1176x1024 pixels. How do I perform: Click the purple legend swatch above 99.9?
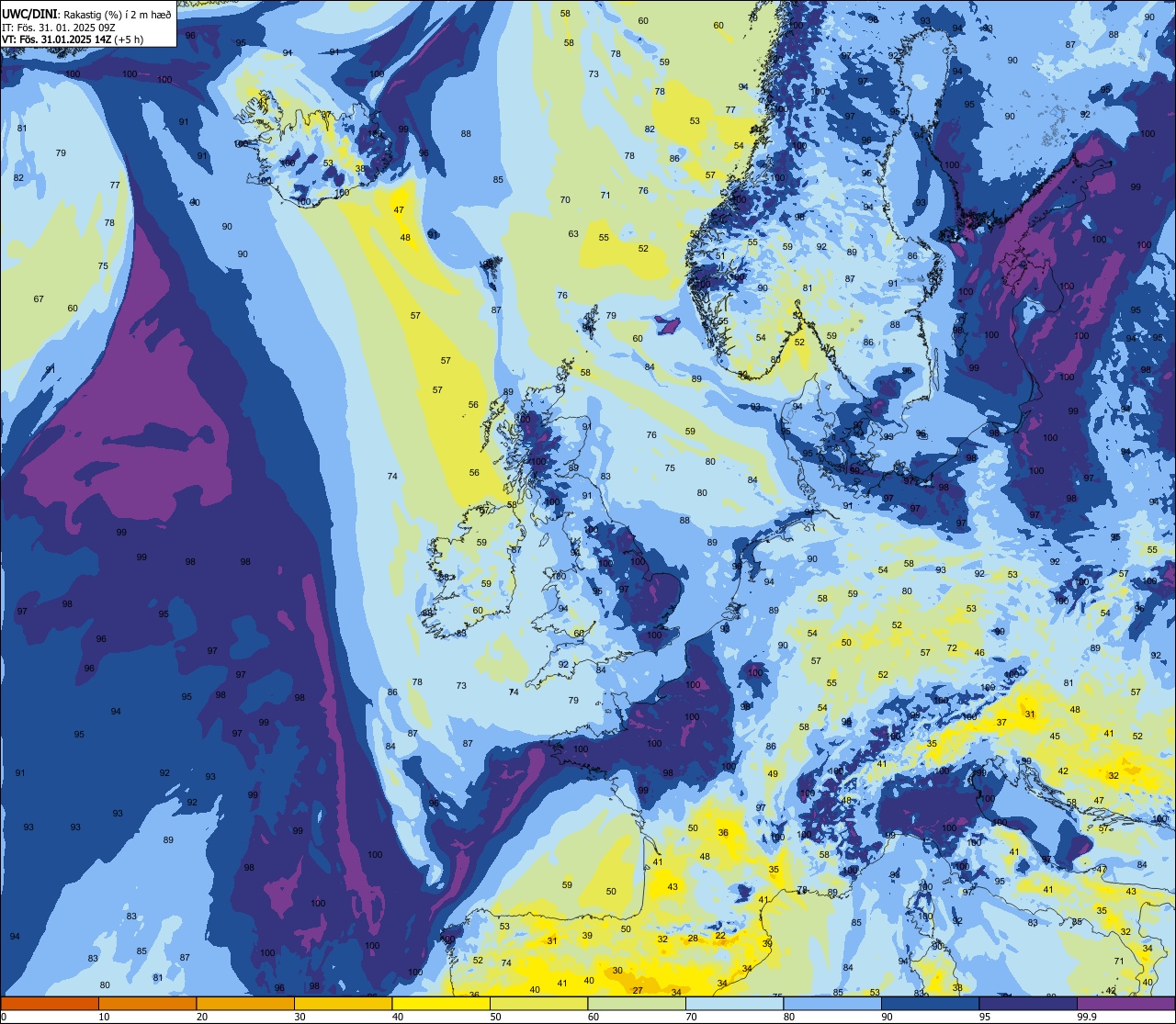[x=1125, y=1003]
